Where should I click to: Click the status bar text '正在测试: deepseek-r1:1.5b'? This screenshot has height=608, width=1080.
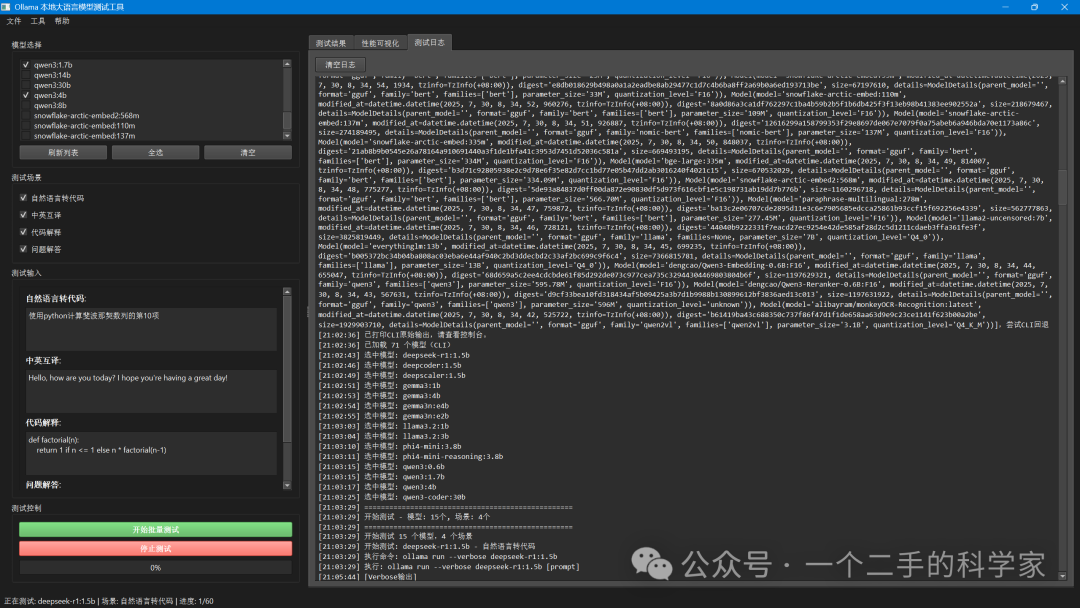pos(50,601)
